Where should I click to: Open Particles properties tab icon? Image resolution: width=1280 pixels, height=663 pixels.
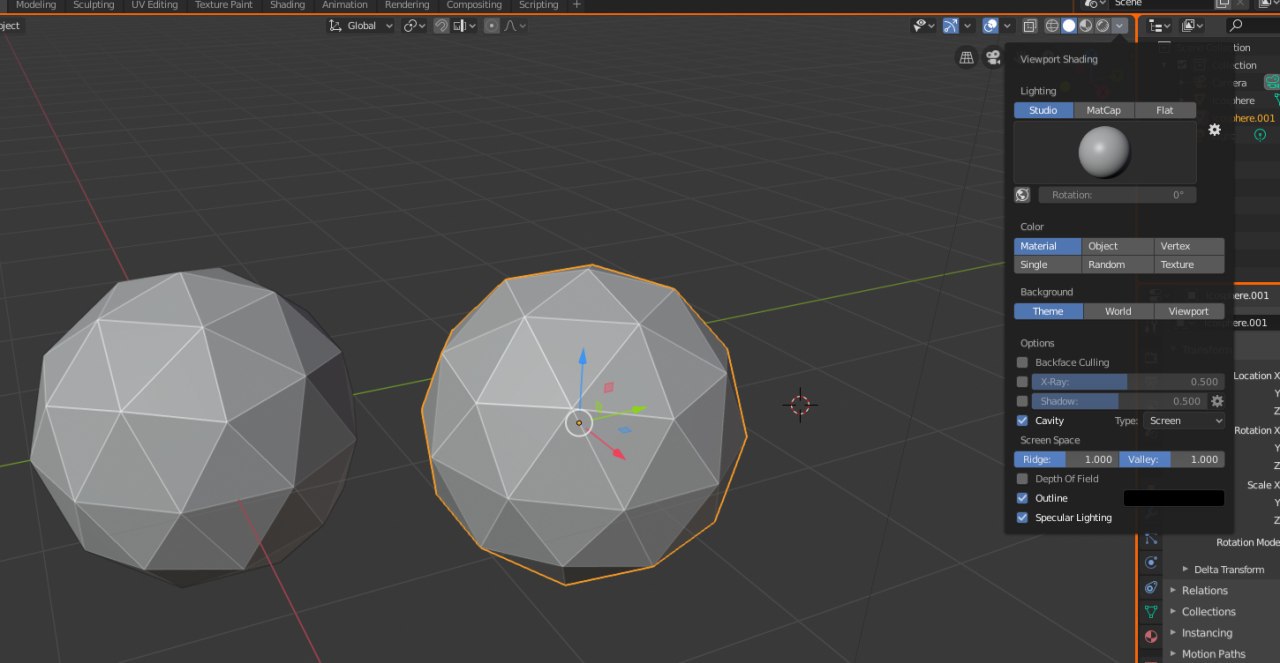click(x=1150, y=538)
